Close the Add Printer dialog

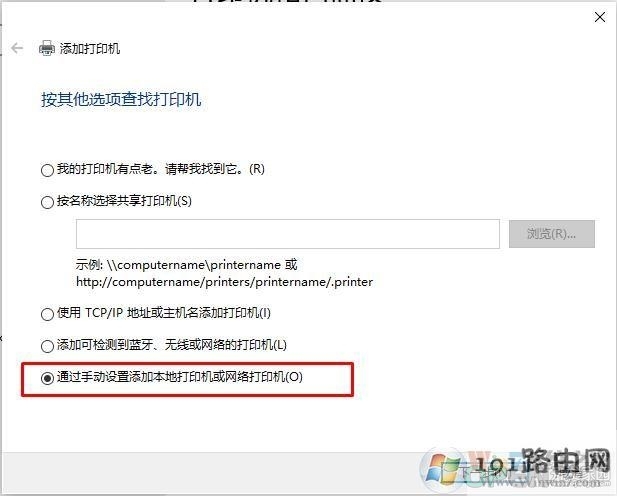(x=600, y=17)
